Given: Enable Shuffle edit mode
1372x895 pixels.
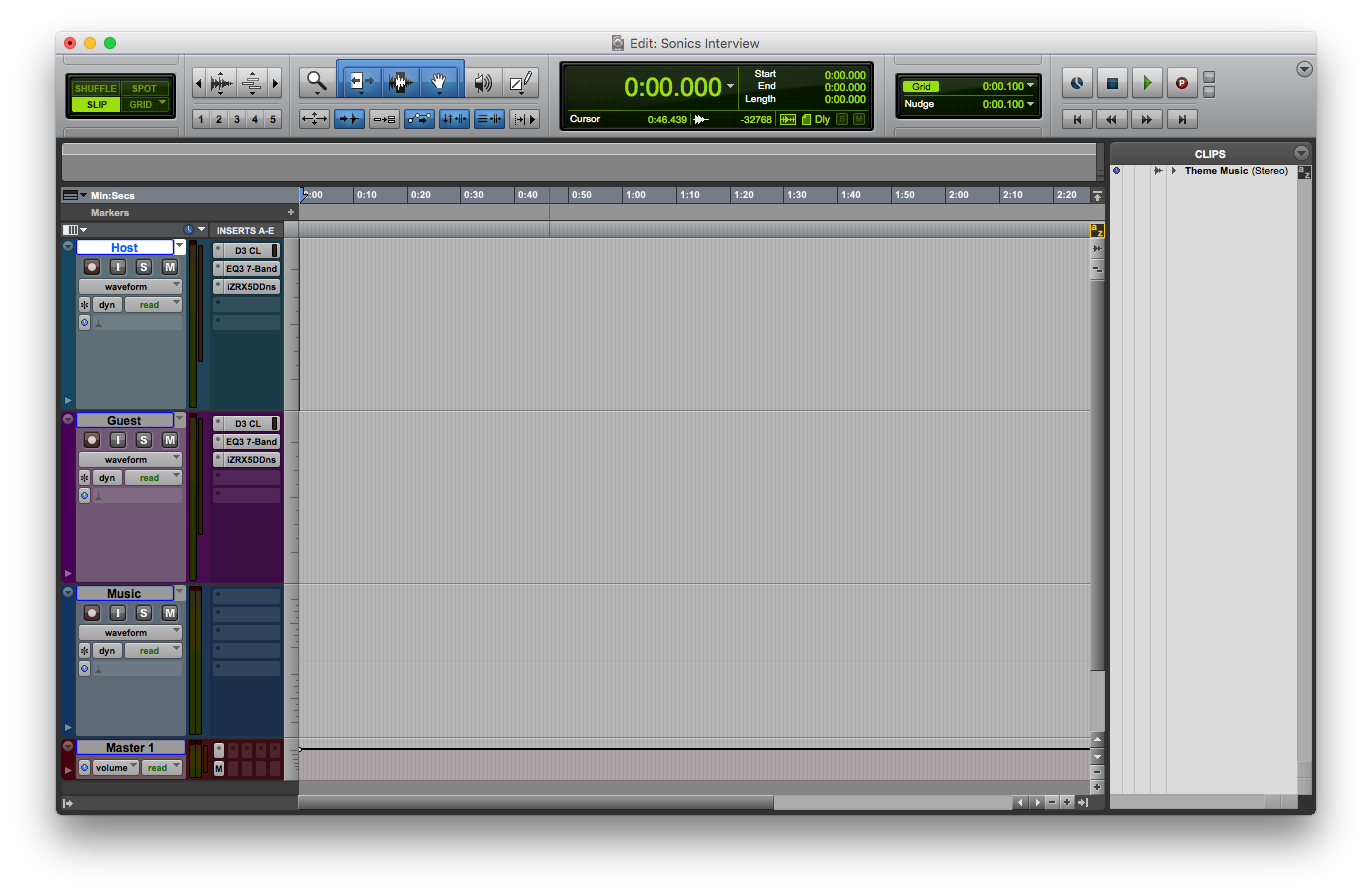Looking at the screenshot, I should [x=96, y=89].
